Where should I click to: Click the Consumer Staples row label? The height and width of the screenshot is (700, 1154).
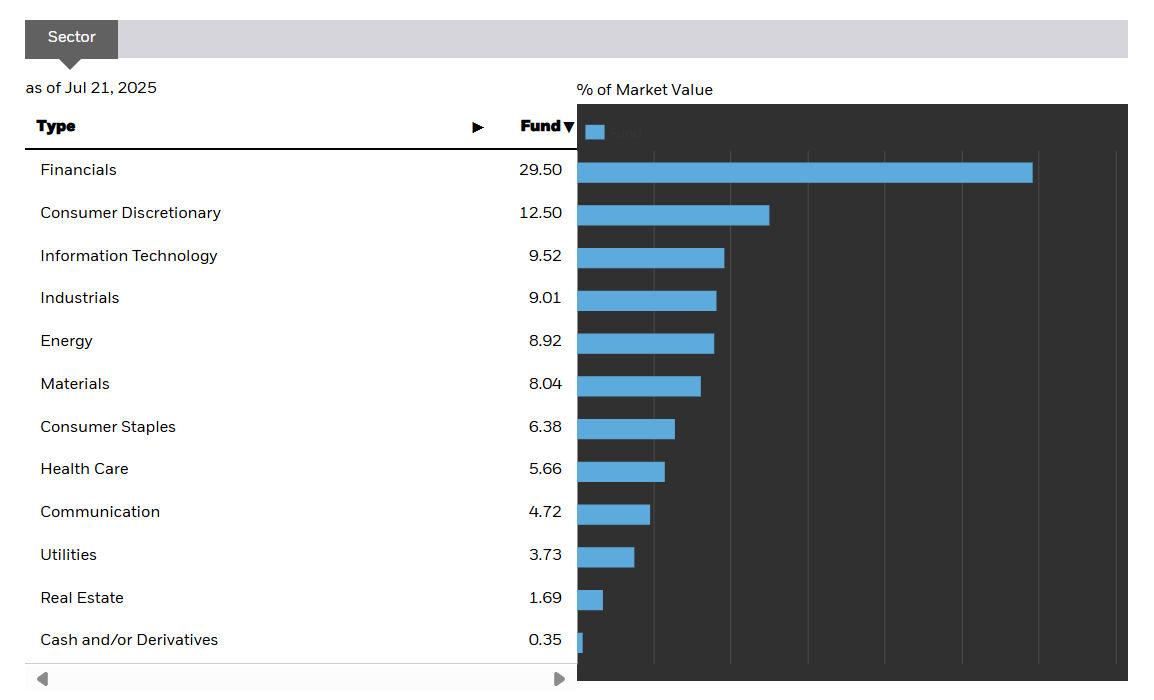108,427
